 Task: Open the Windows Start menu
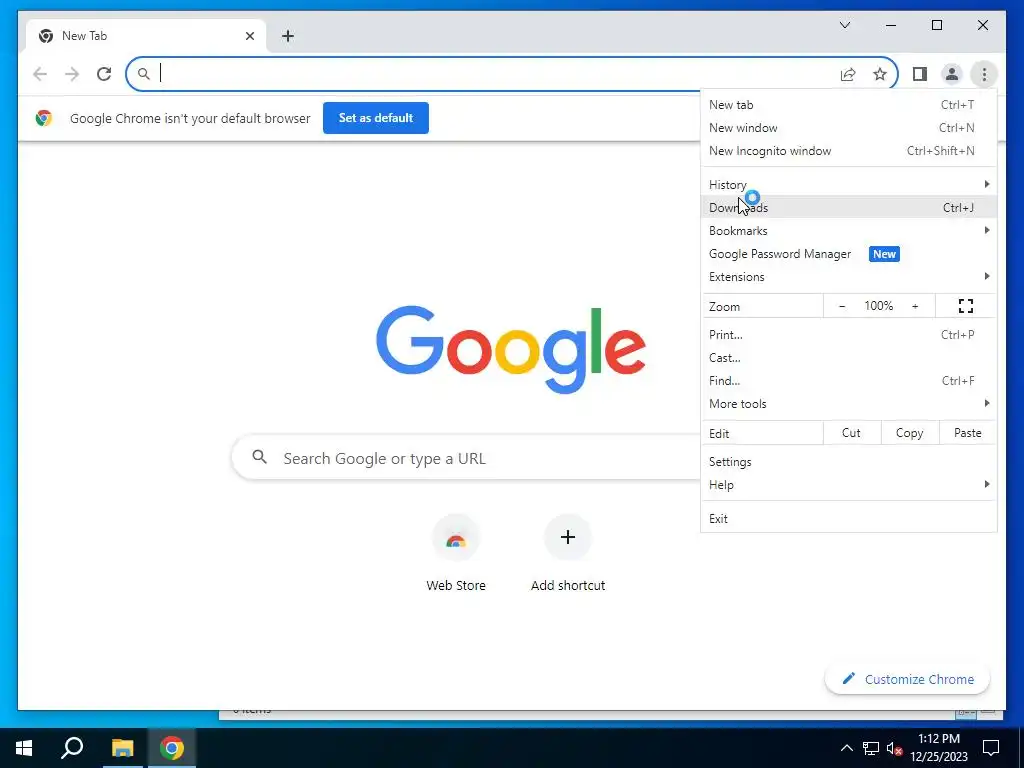coord(24,748)
